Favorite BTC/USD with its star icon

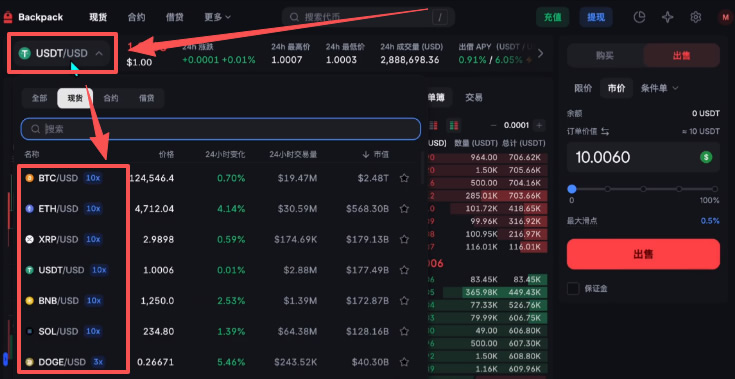[x=404, y=178]
